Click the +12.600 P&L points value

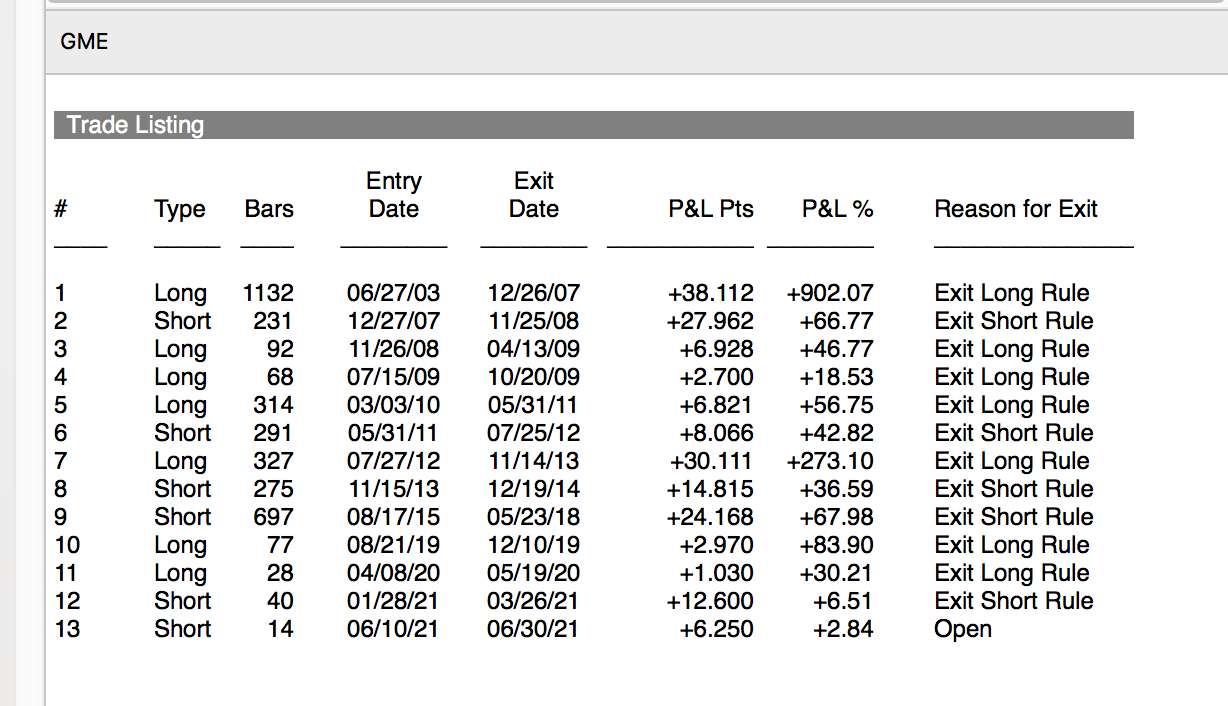tap(710, 601)
